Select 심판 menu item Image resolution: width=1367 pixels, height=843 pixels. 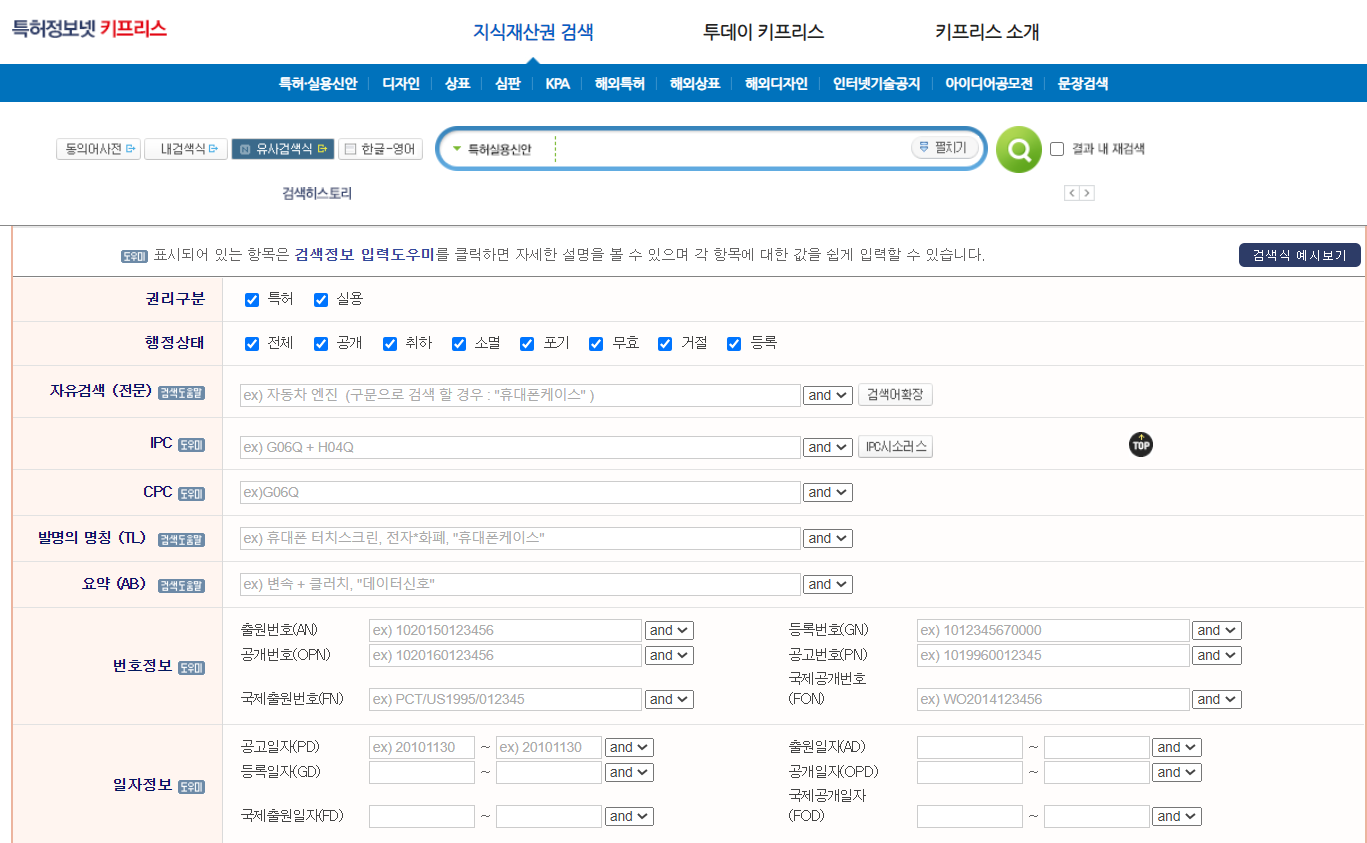point(507,84)
